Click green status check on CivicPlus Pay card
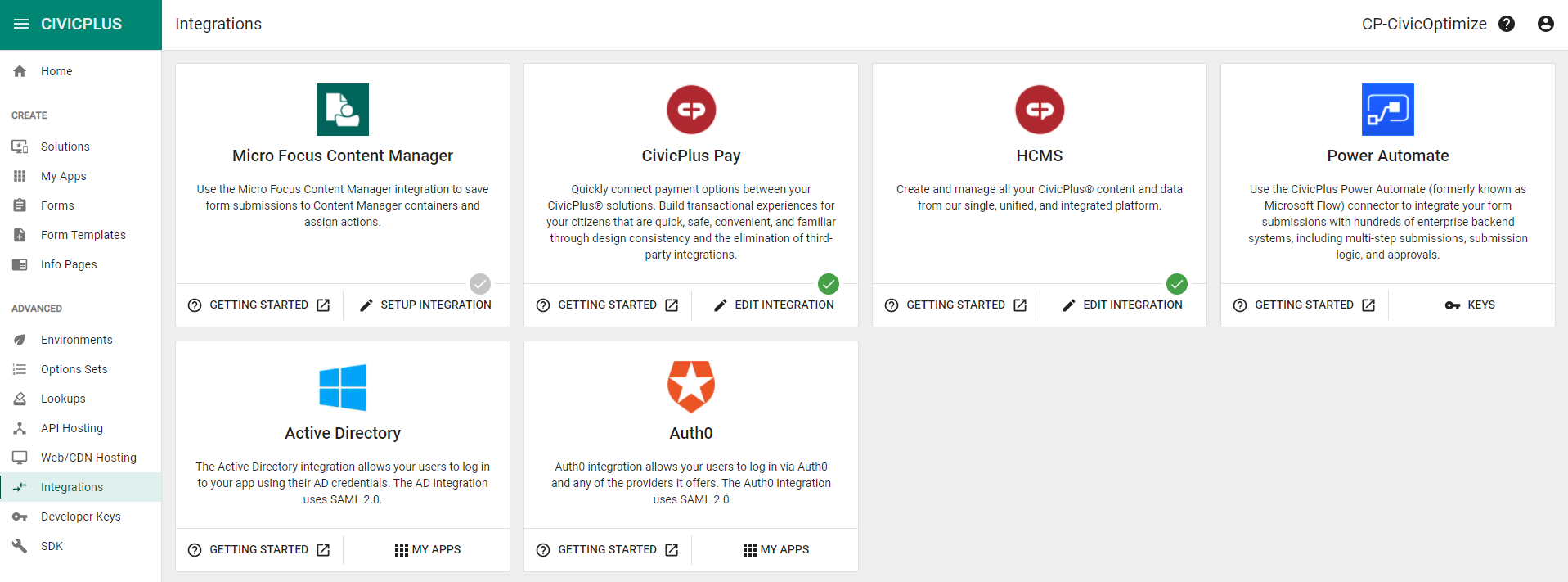Screen dimensions: 1568x582 829,284
